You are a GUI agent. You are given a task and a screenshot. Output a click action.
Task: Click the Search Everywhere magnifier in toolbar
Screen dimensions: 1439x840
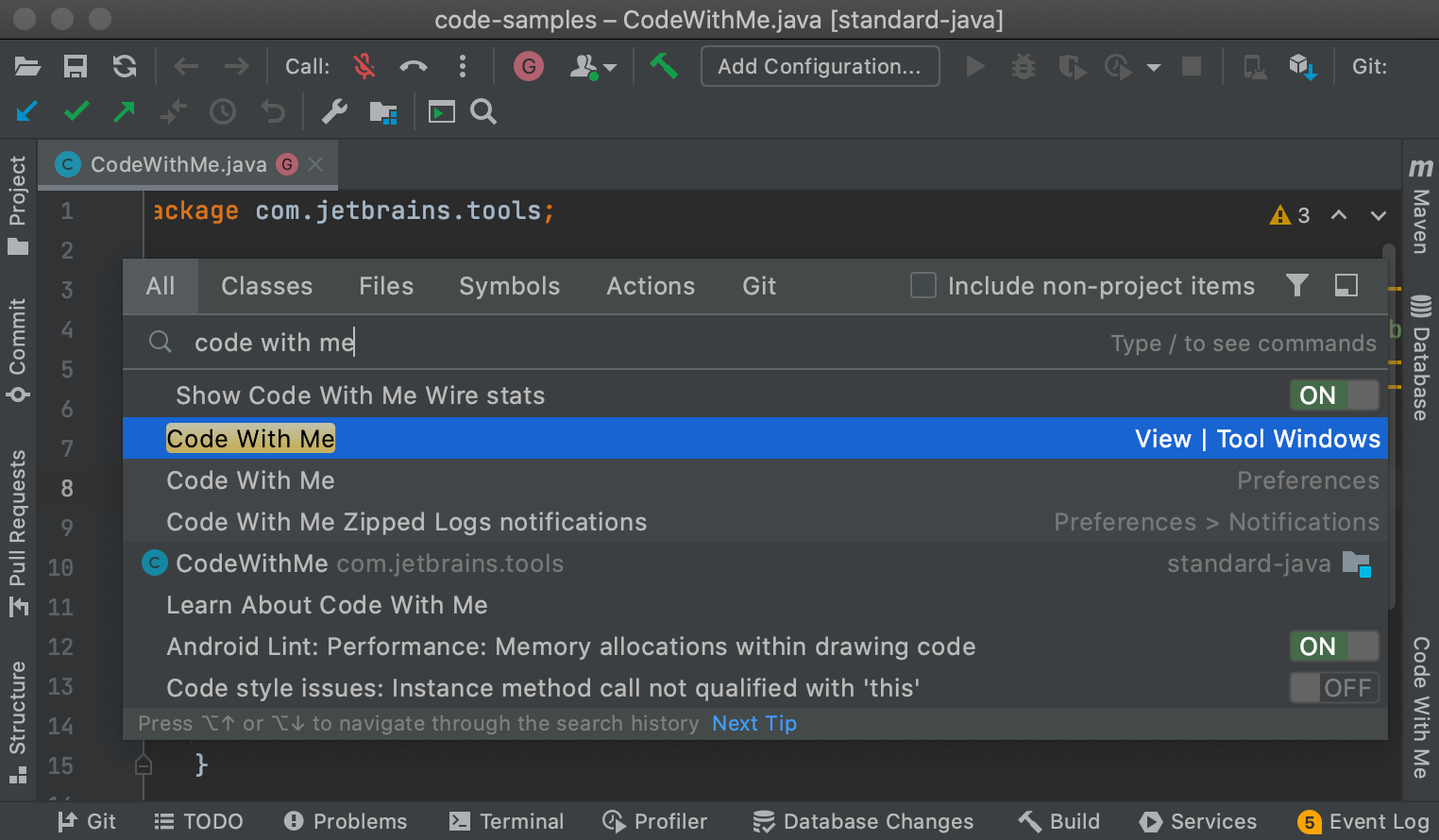(x=483, y=112)
